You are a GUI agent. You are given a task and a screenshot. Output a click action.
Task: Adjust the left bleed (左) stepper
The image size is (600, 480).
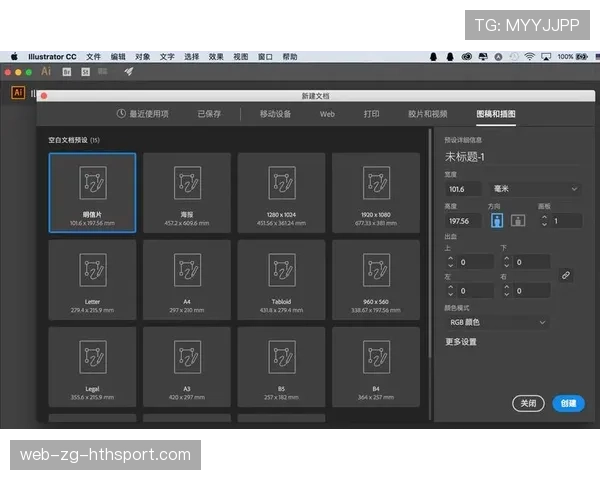pyautogui.click(x=450, y=291)
